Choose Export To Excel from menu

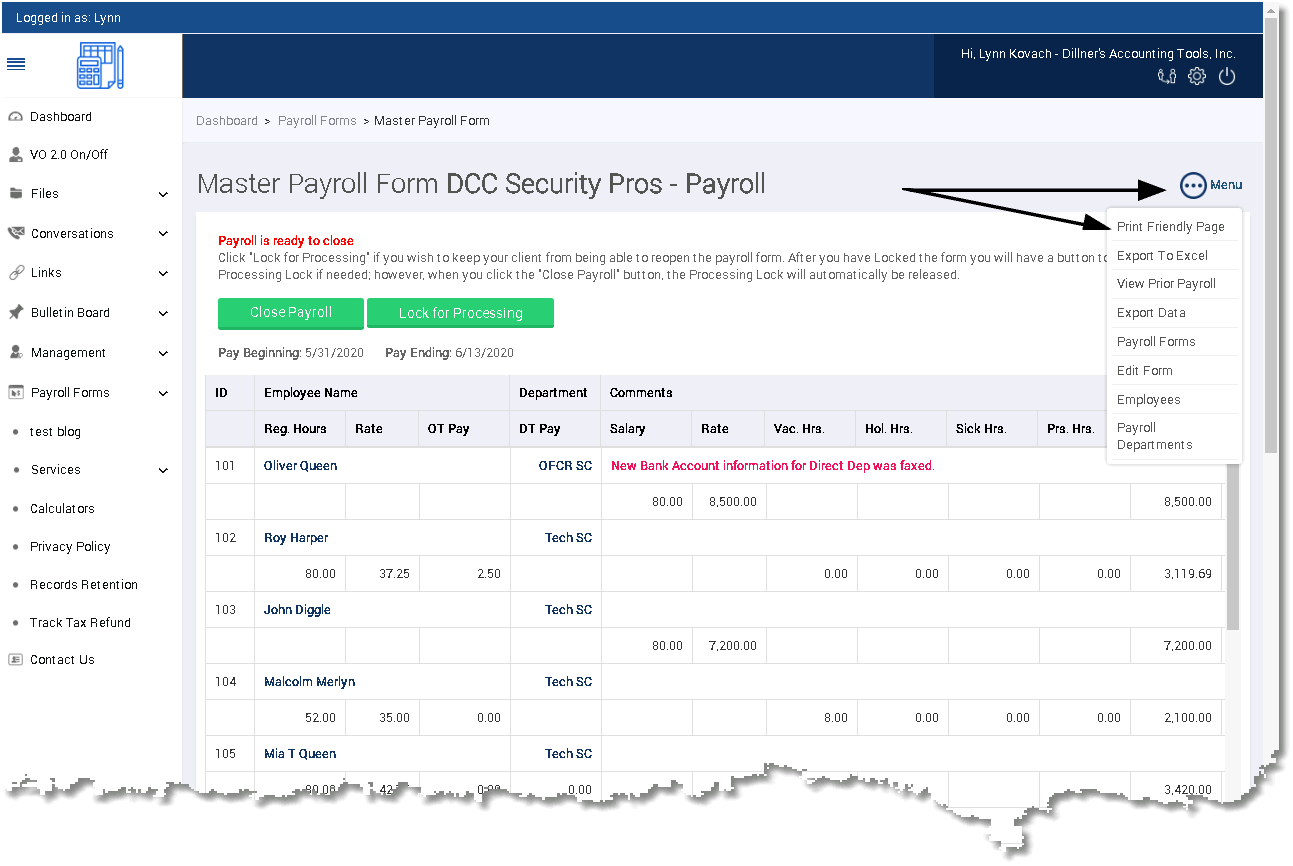1163,256
